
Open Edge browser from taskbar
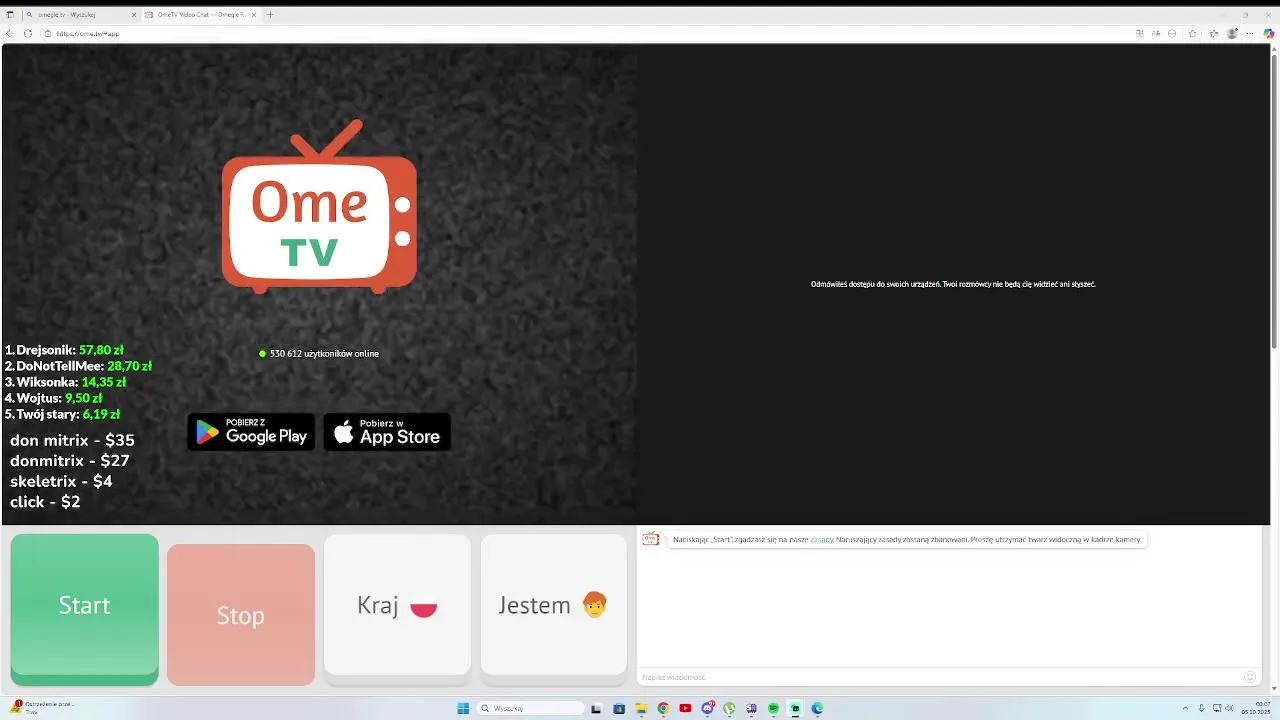[817, 708]
